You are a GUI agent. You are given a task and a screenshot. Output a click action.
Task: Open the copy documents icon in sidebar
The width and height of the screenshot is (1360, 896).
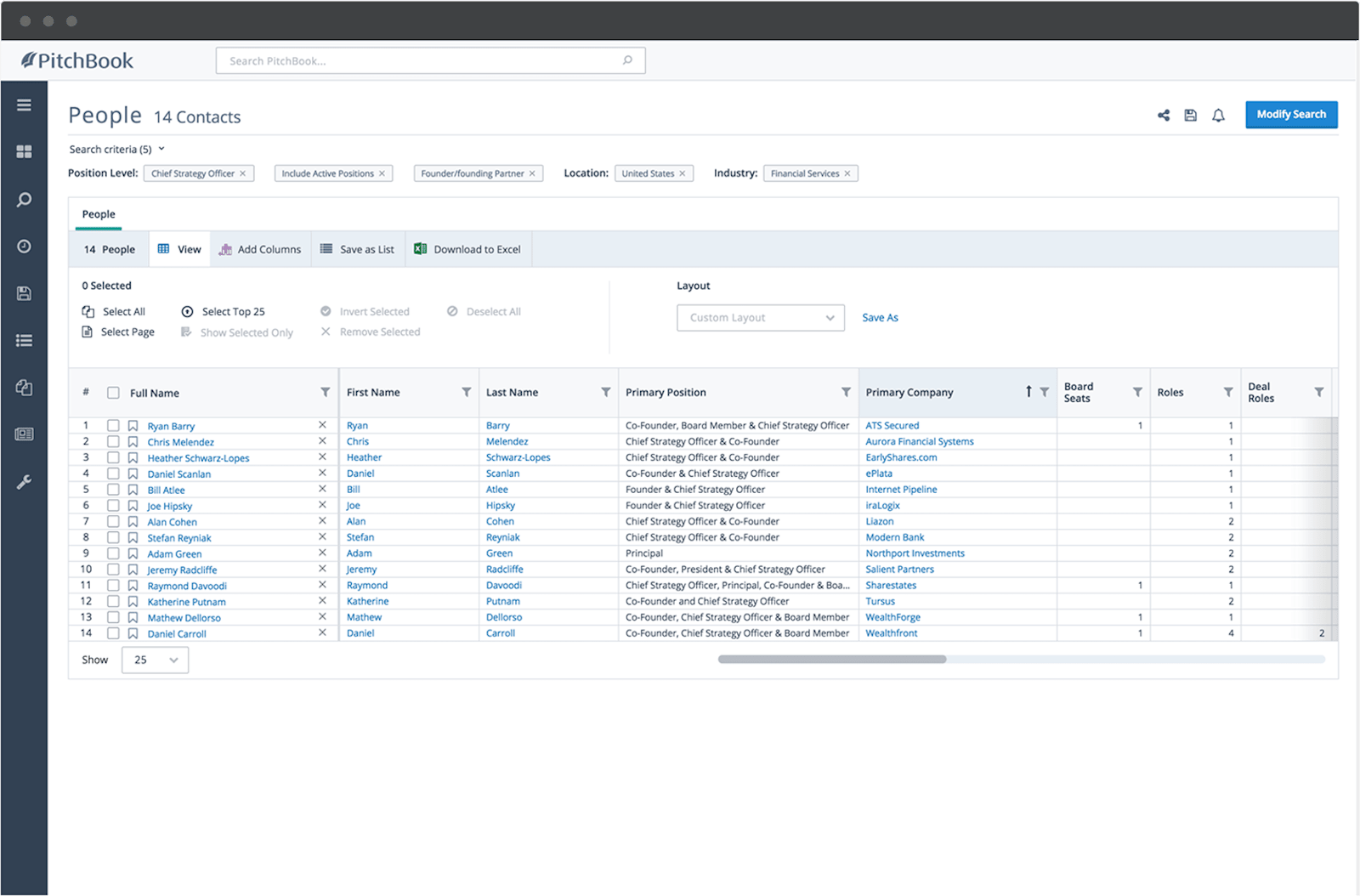pyautogui.click(x=24, y=388)
